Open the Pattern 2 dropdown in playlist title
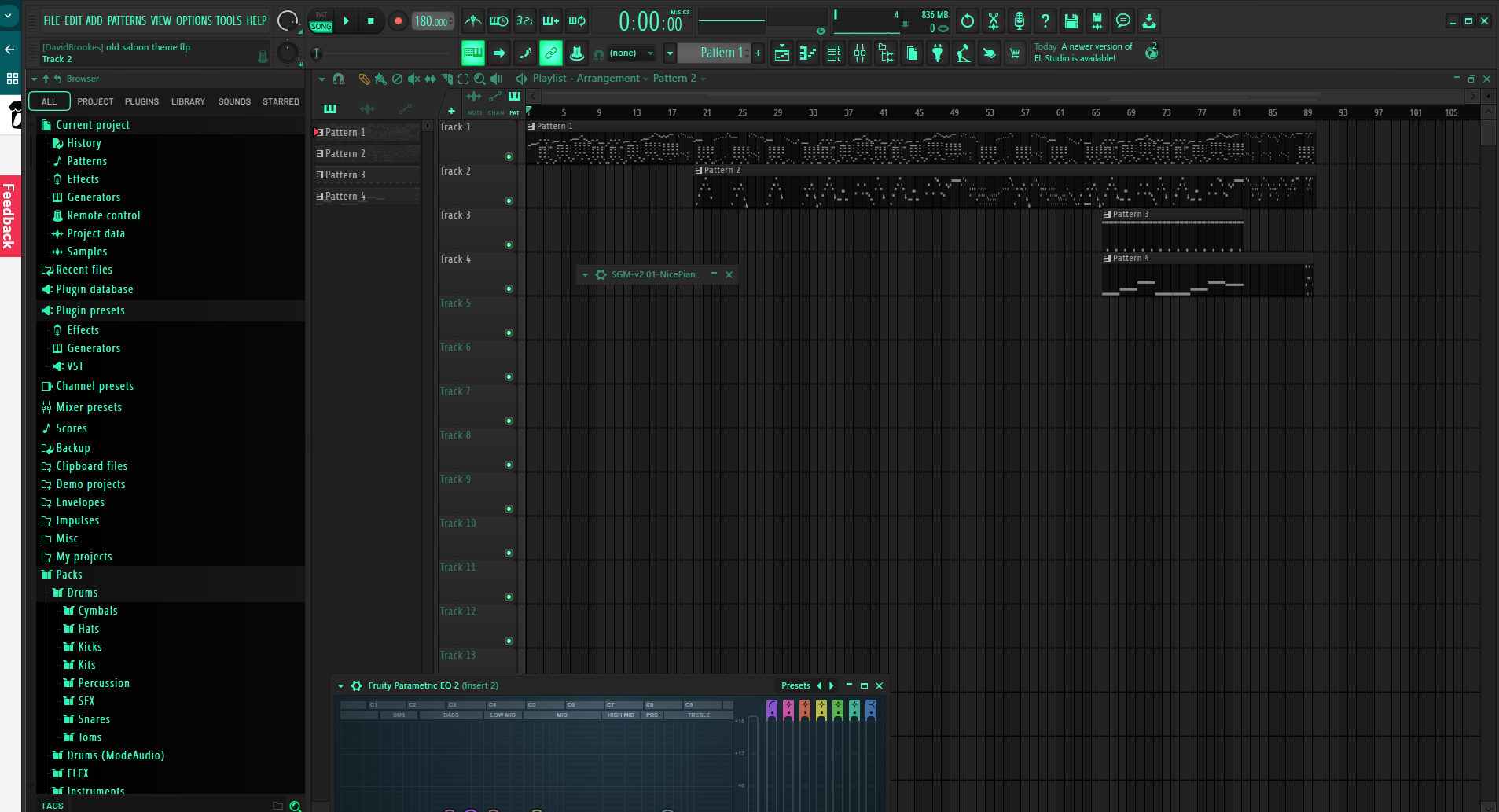1499x812 pixels. (679, 79)
